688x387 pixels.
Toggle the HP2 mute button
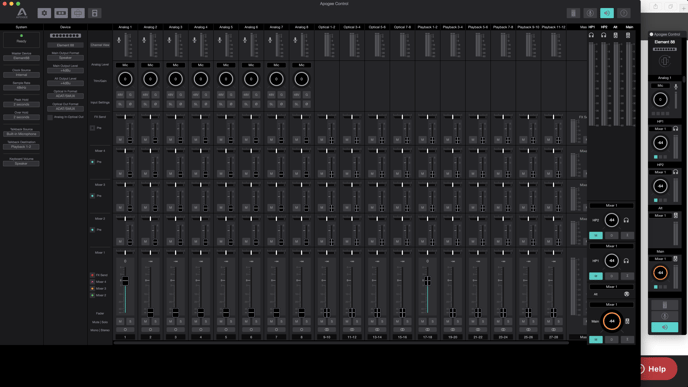coord(595,235)
